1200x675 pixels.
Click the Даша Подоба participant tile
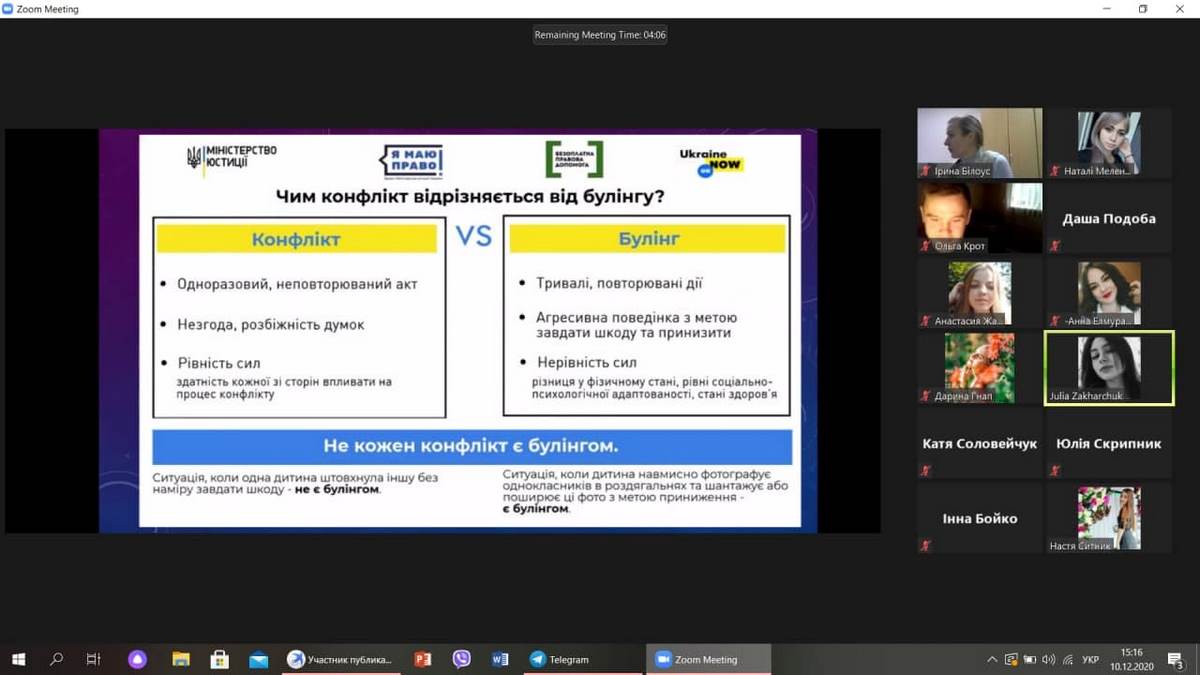(1108, 218)
